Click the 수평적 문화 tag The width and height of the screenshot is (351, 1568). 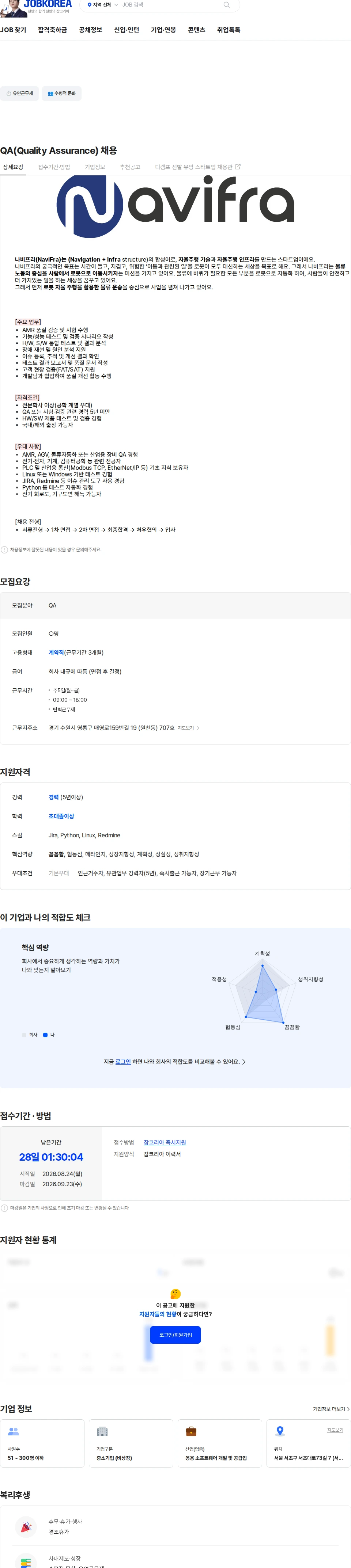61,93
